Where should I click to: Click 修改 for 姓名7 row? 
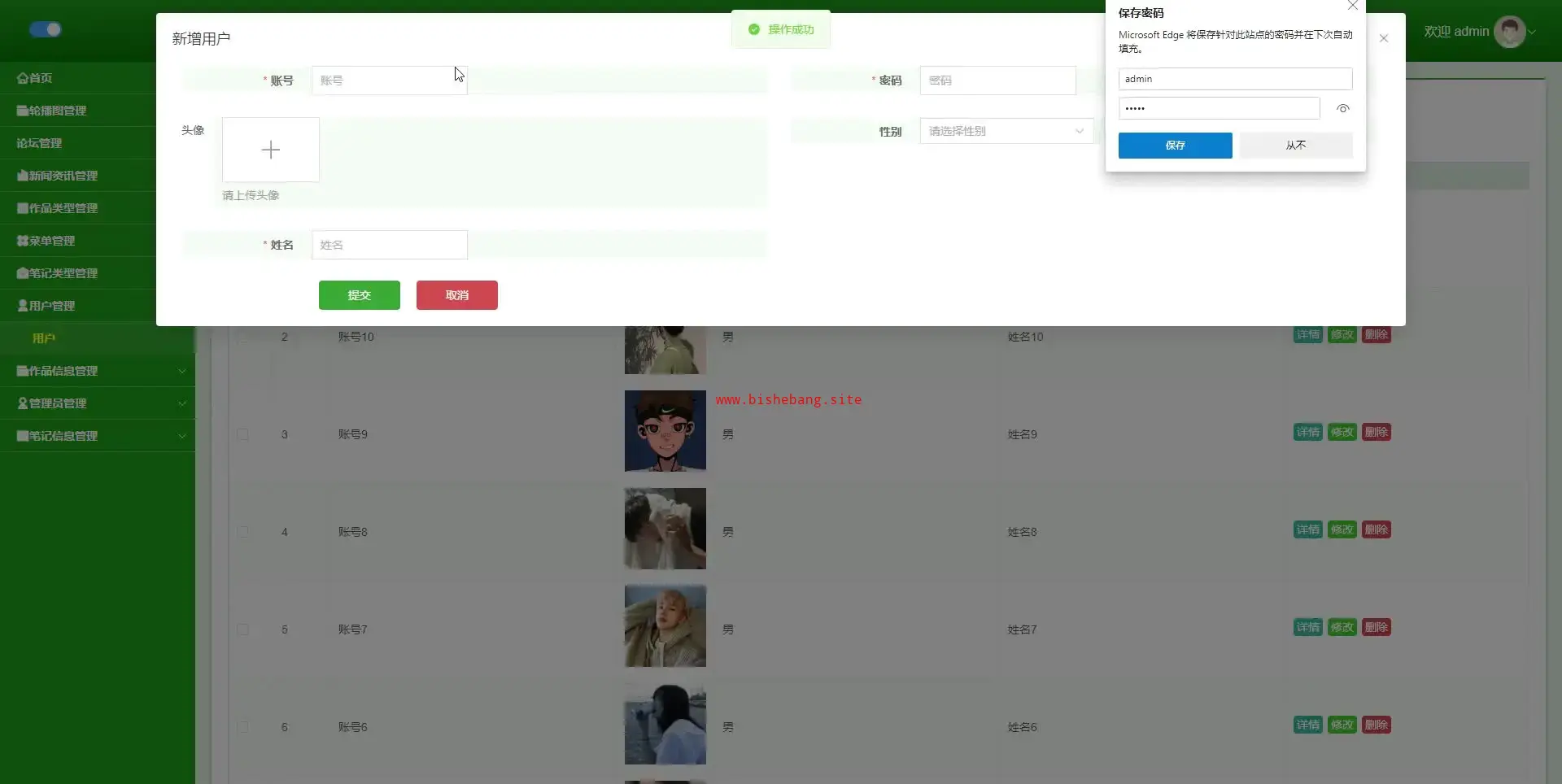[x=1342, y=627]
